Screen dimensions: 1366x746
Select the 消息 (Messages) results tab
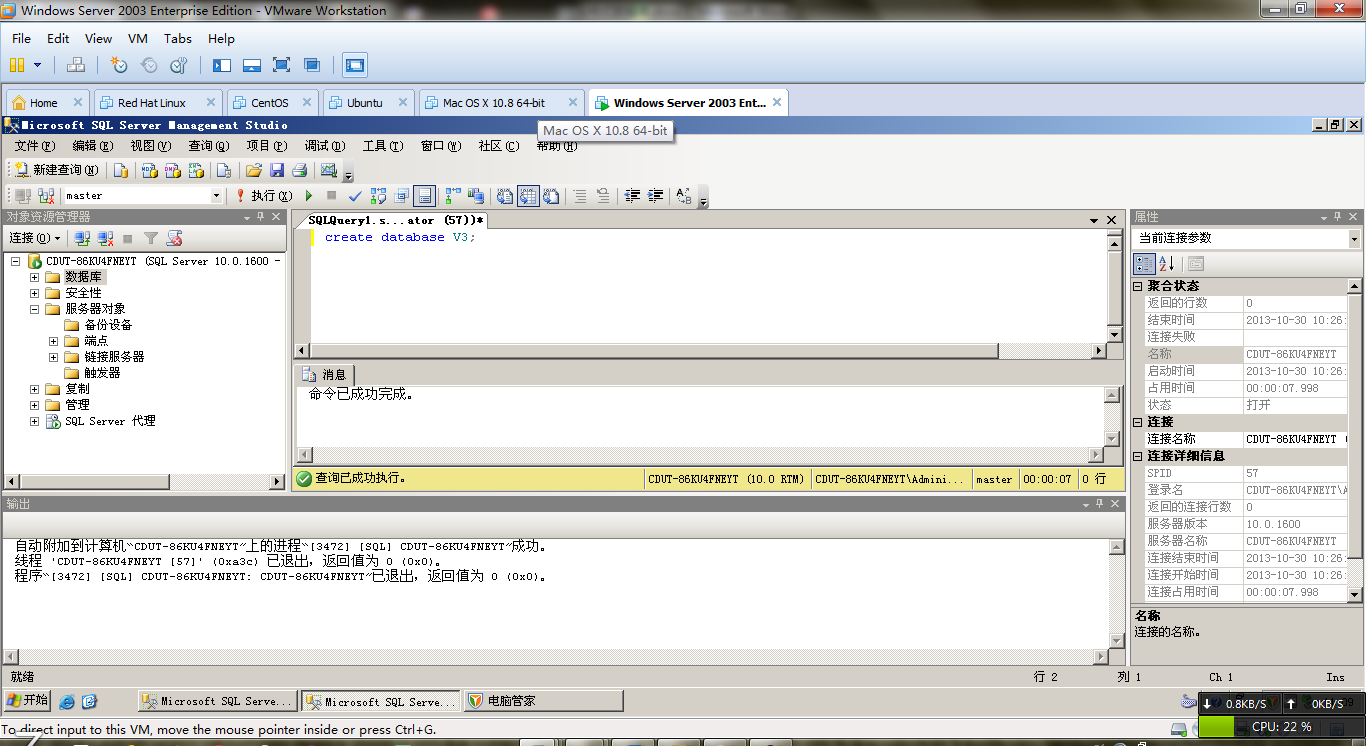[x=326, y=374]
